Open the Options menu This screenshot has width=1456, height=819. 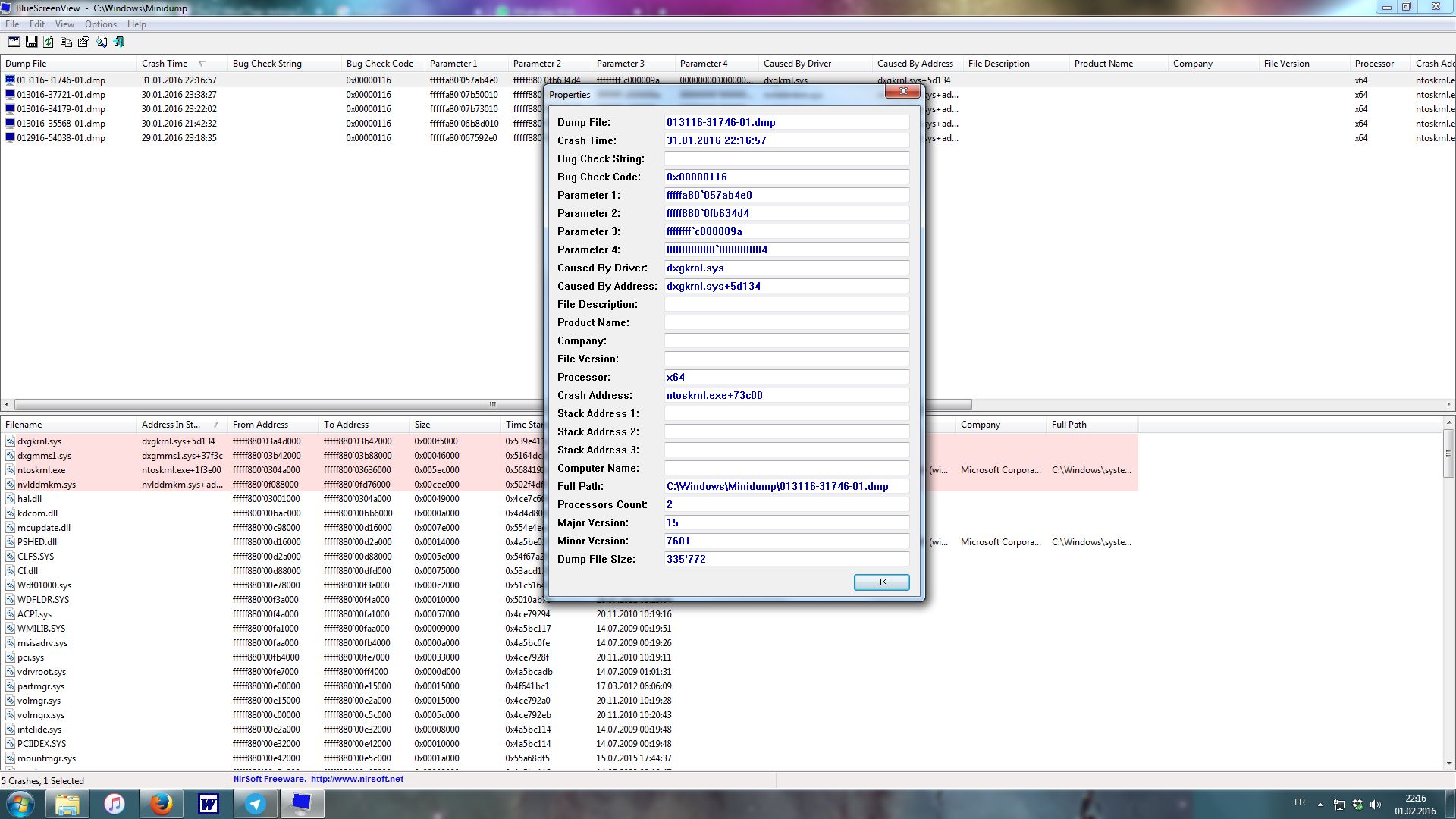[x=101, y=24]
